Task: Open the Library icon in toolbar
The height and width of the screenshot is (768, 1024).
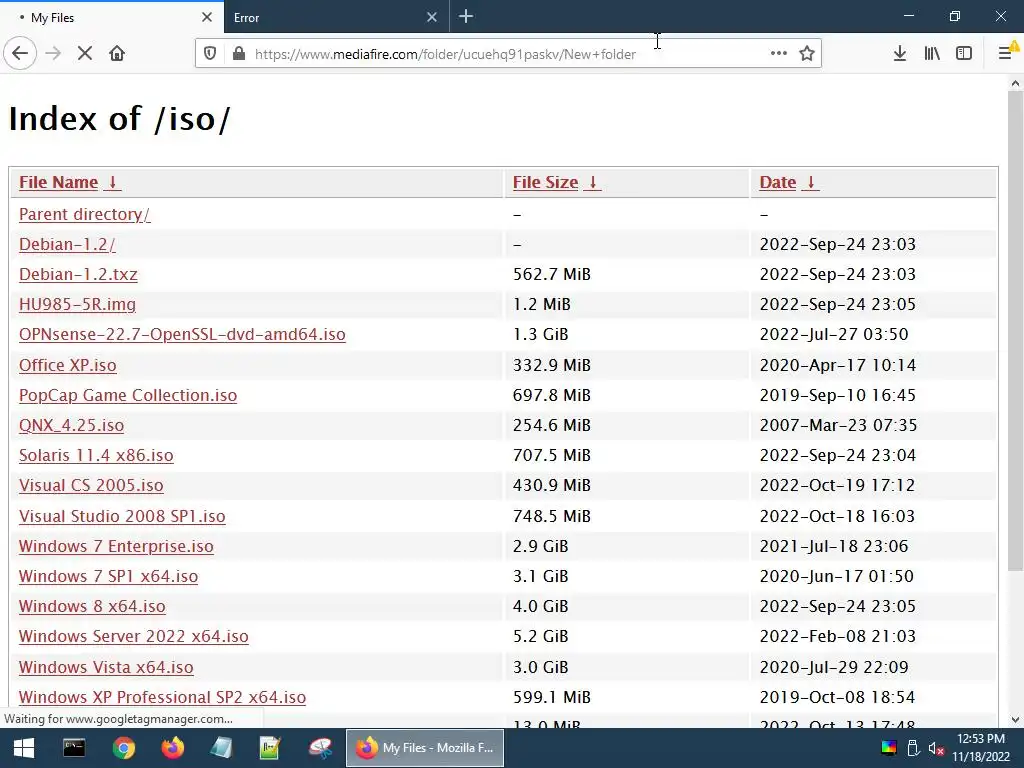Action: click(x=932, y=54)
